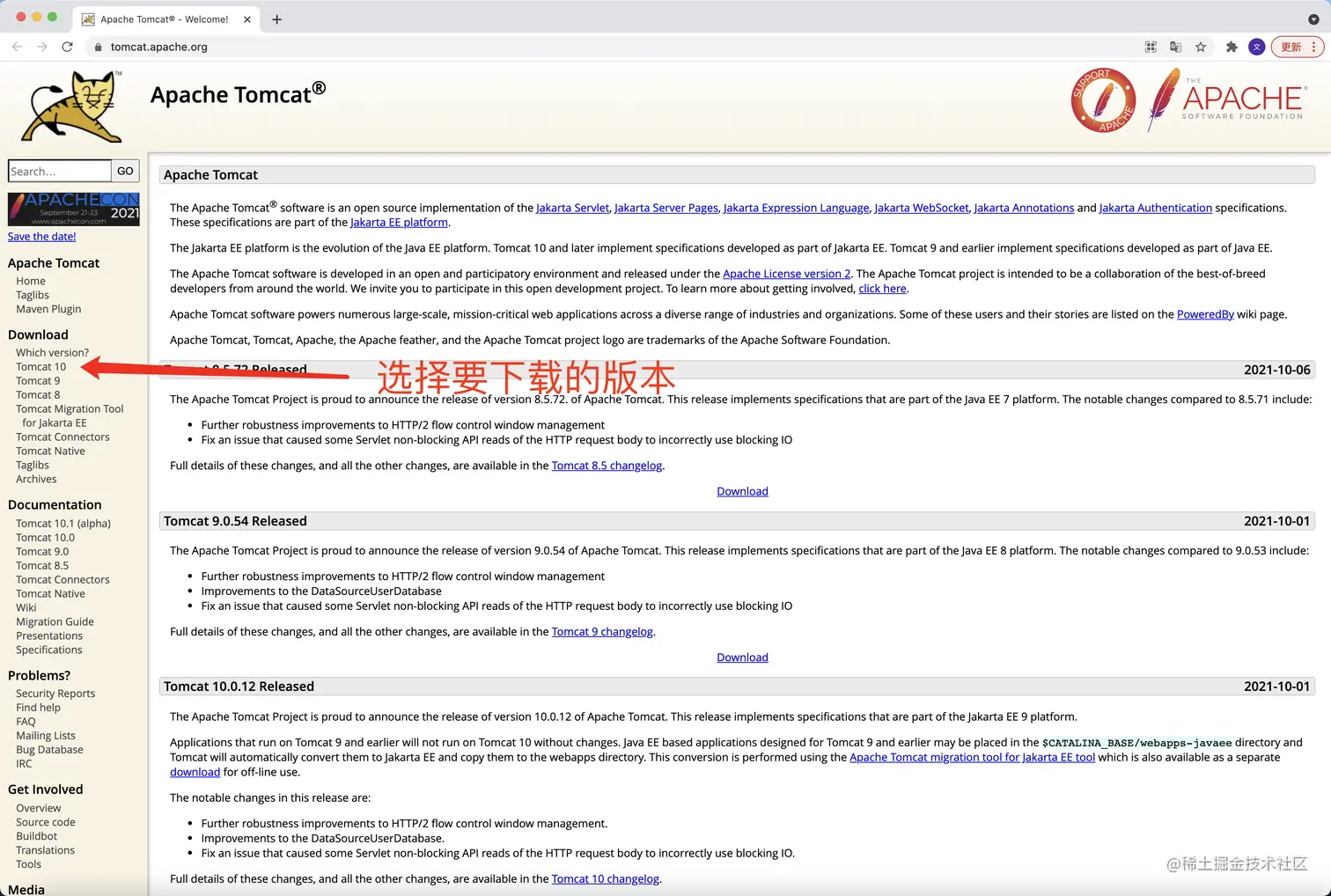This screenshot has height=896, width=1331.
Task: Click the 更新 update button
Action: coord(1297,48)
